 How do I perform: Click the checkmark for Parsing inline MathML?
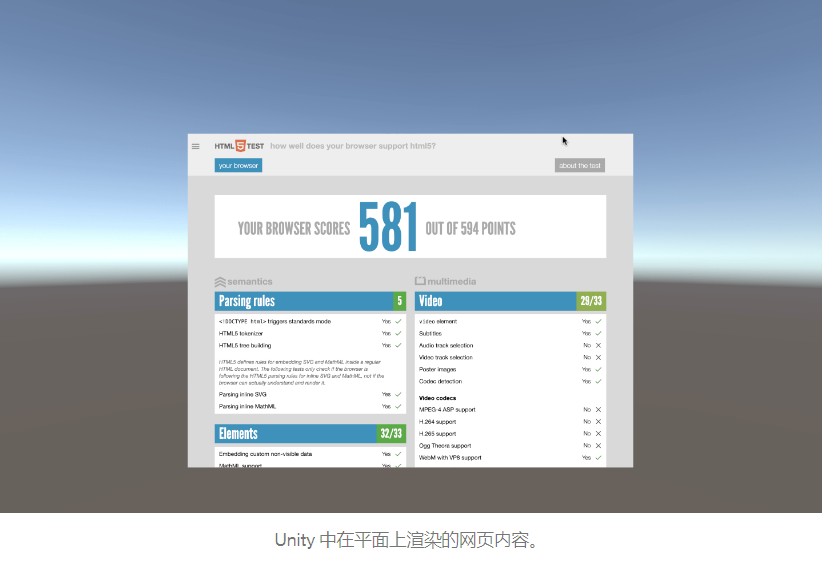coord(398,407)
